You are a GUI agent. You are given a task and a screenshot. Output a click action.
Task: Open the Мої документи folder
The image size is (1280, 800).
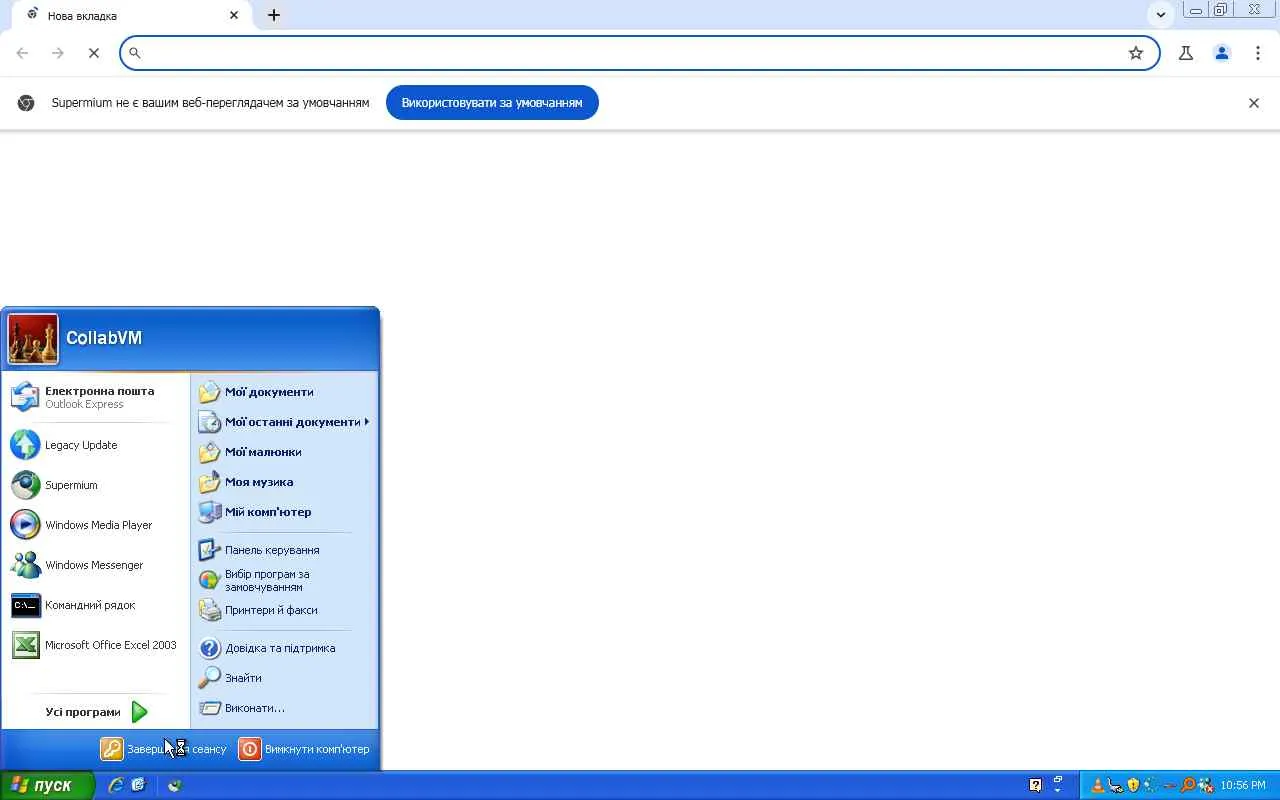tap(284, 392)
